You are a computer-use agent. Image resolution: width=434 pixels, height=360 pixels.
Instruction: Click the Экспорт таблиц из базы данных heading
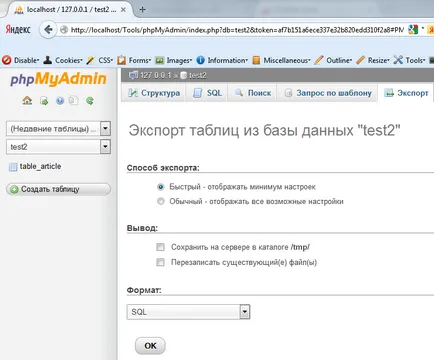264,130
